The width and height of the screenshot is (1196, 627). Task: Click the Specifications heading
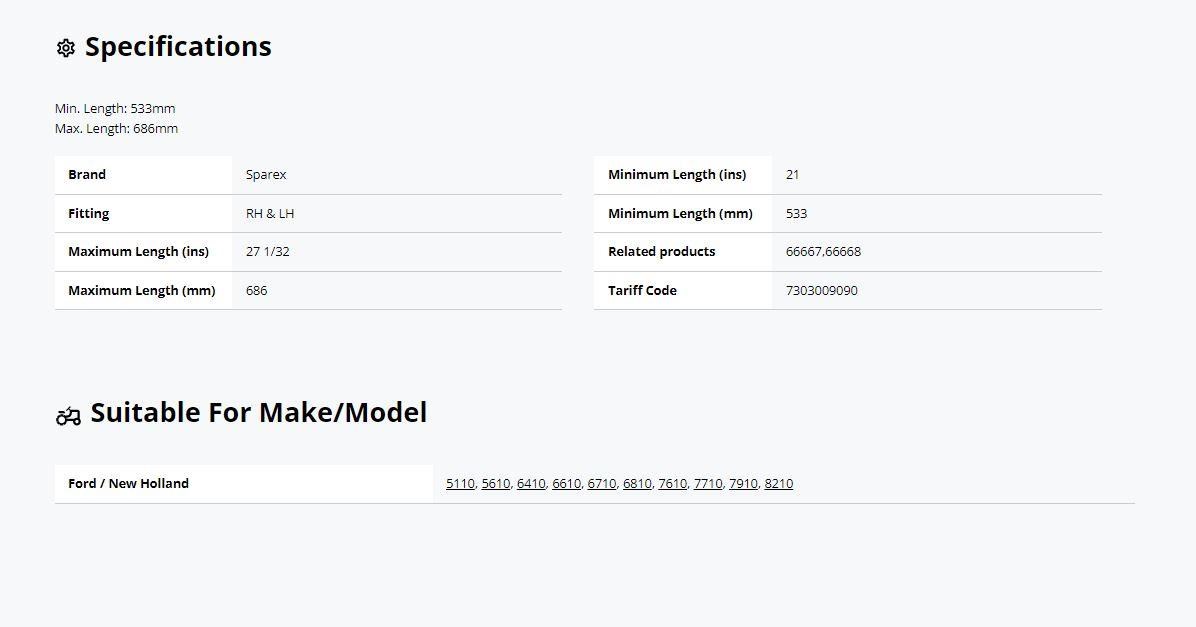click(178, 47)
